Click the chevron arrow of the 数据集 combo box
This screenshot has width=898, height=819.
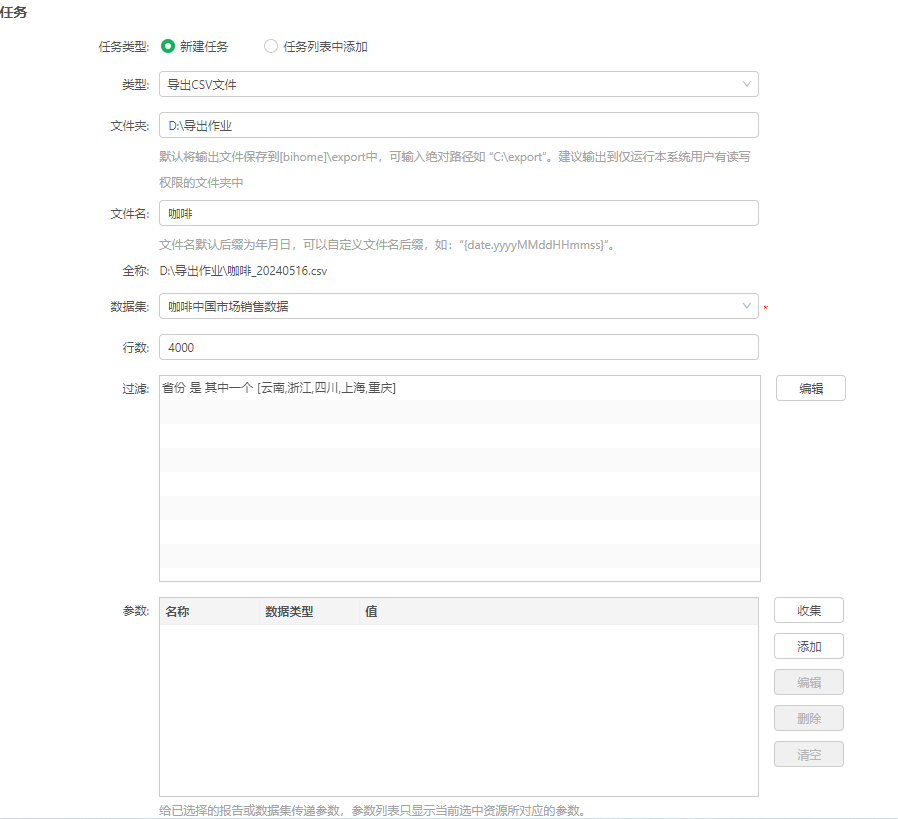coord(747,306)
